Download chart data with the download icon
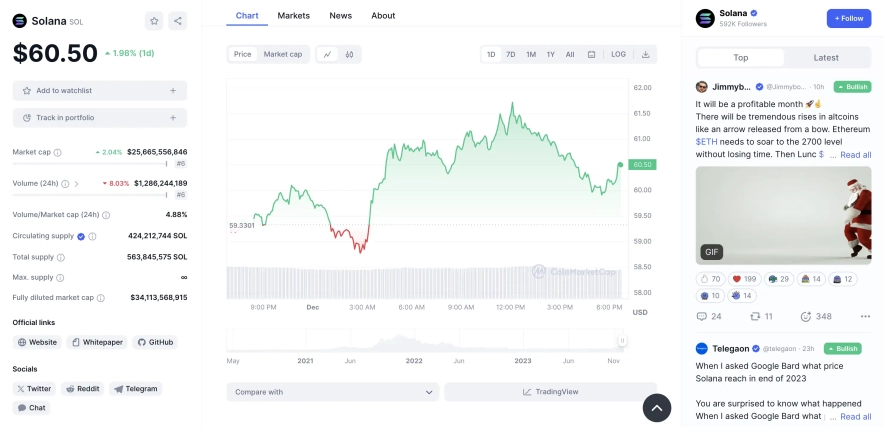 (x=646, y=54)
